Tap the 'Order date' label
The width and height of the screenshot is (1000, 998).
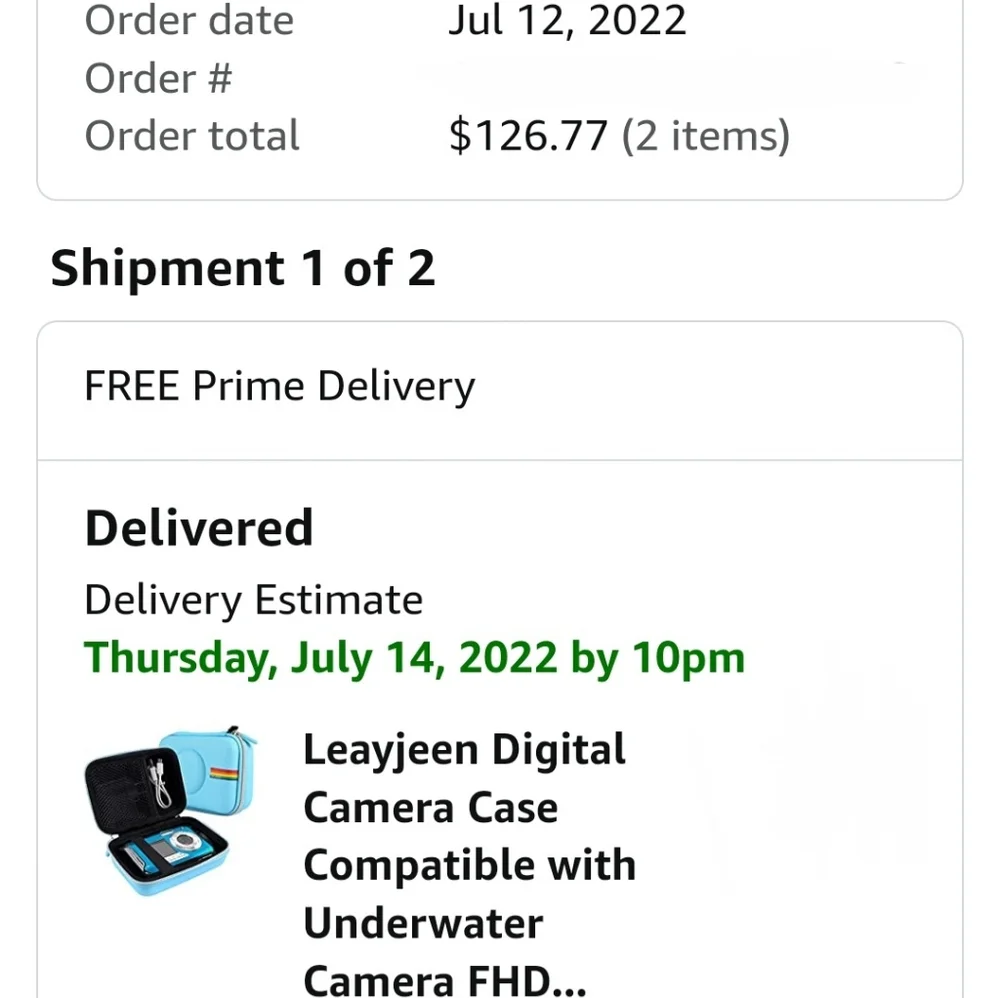(x=189, y=20)
